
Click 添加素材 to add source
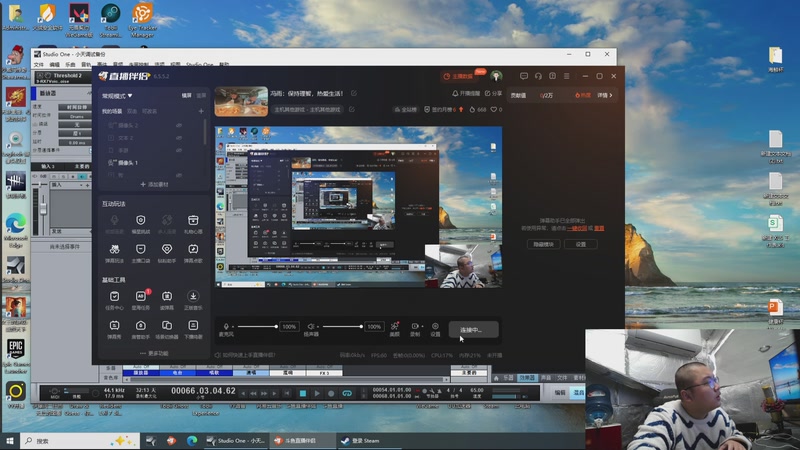click(x=155, y=184)
